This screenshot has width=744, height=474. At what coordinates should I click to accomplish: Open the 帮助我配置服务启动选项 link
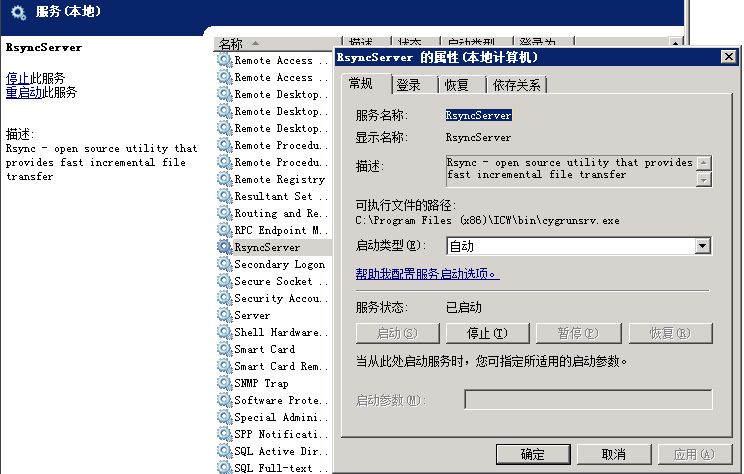[427, 274]
